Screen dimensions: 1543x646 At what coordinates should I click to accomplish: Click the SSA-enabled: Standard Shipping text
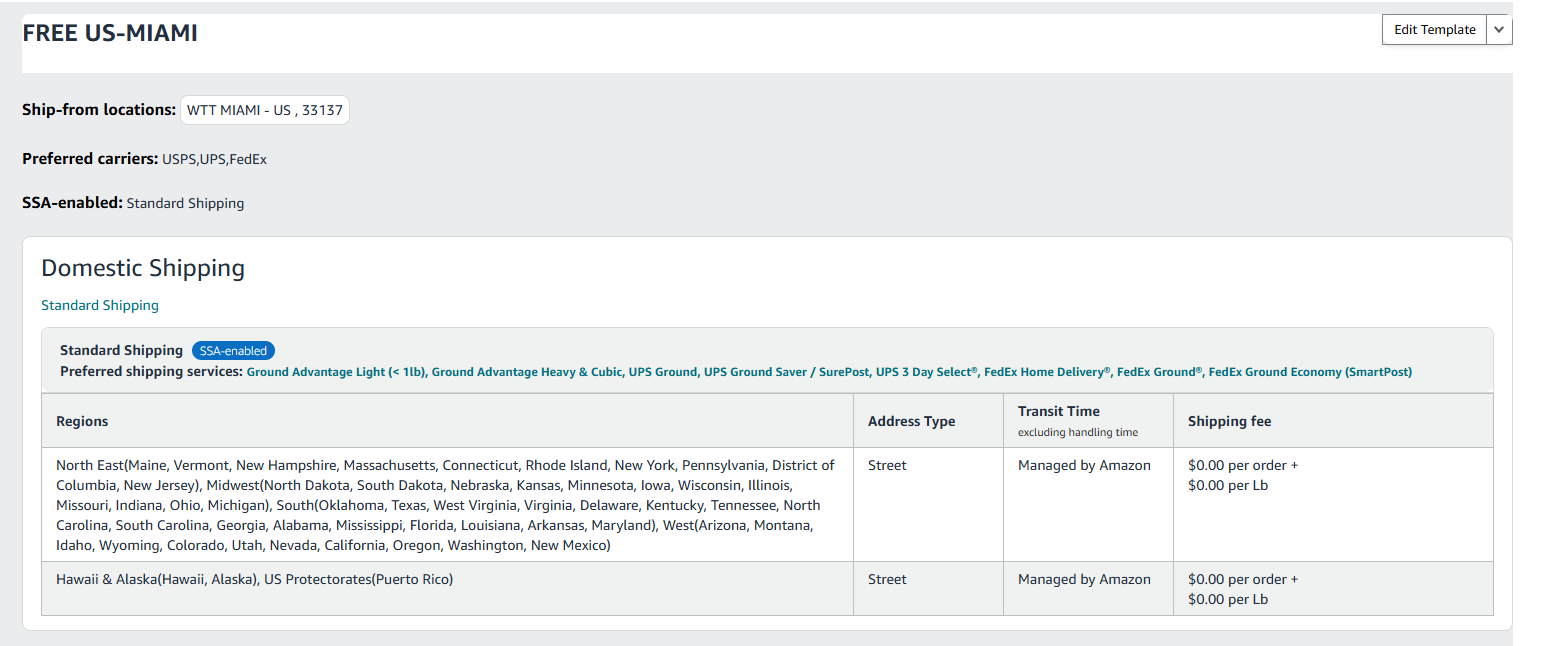pos(133,203)
